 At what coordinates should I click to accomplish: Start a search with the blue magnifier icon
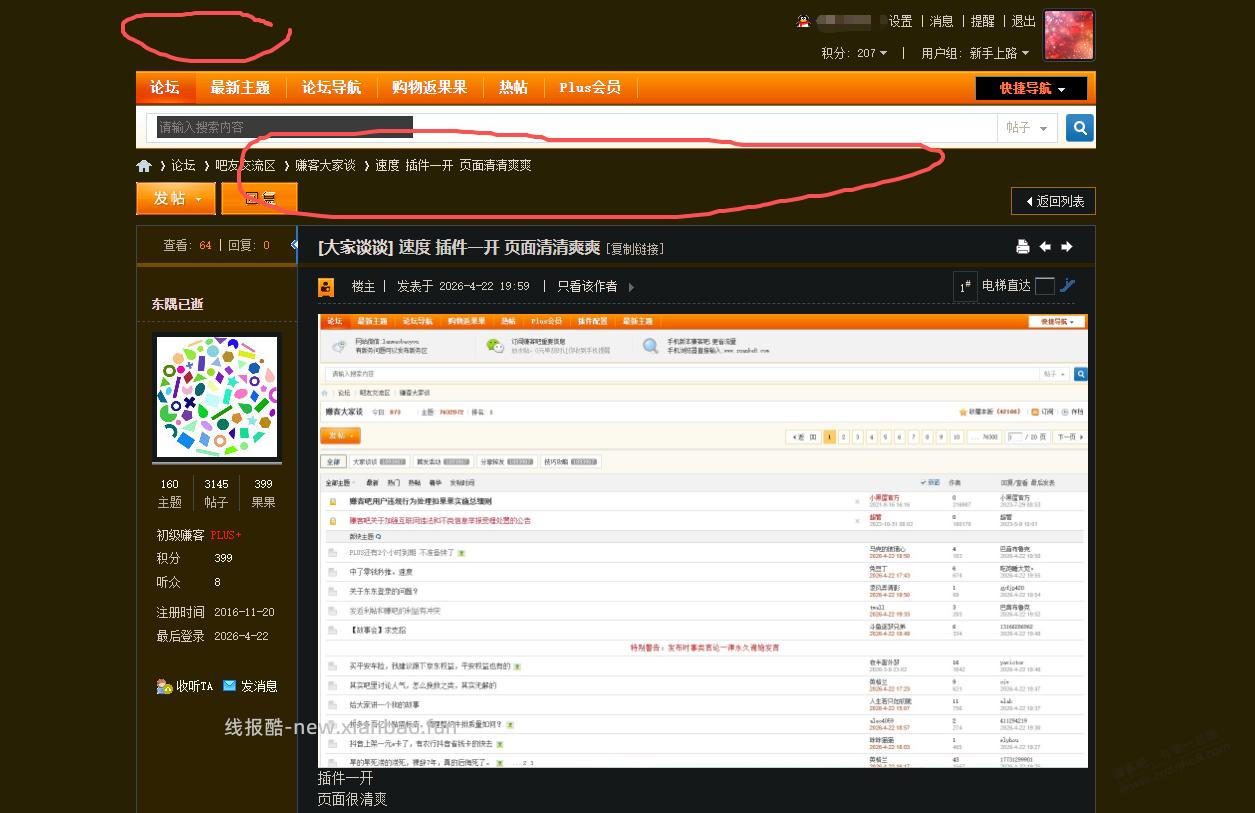tap(1078, 127)
